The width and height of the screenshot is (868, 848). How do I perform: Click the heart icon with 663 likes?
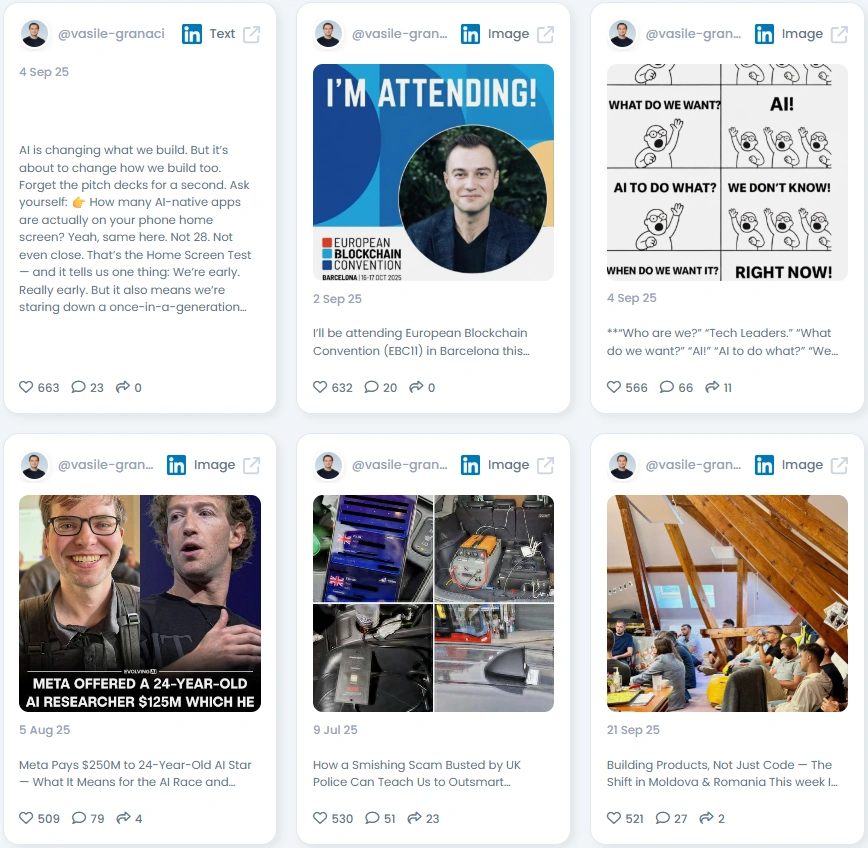pos(26,387)
